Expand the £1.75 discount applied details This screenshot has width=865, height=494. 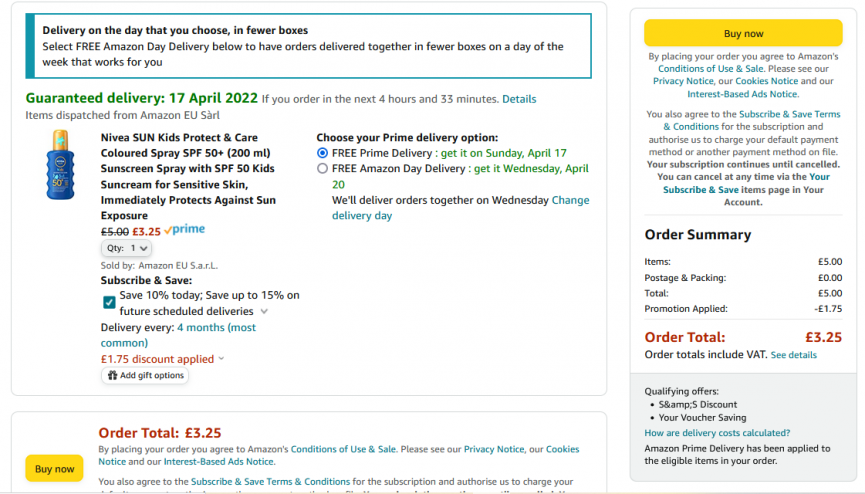click(221, 359)
